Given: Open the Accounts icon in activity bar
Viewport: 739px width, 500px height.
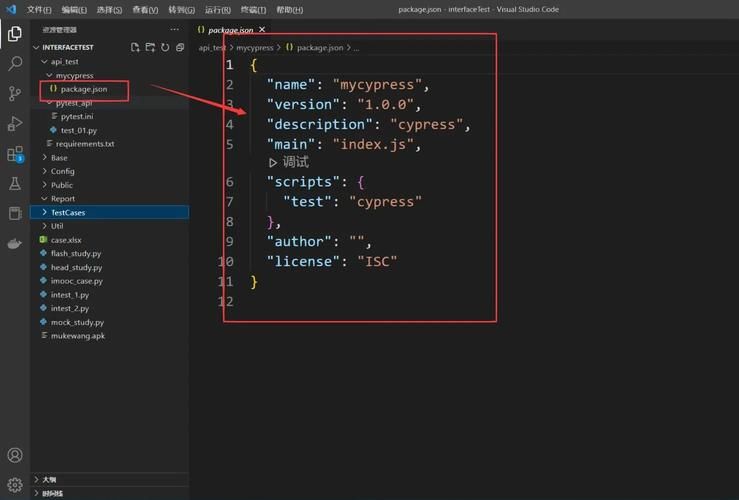Looking at the screenshot, I should (x=15, y=455).
